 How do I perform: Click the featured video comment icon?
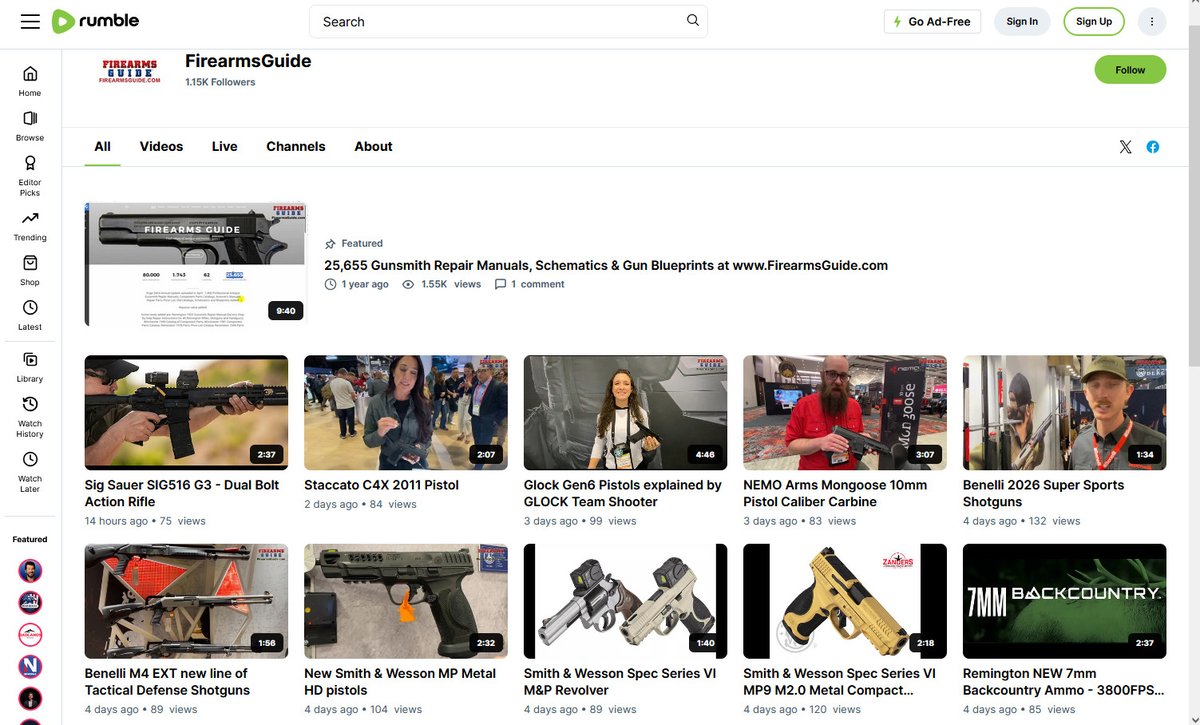pos(501,284)
